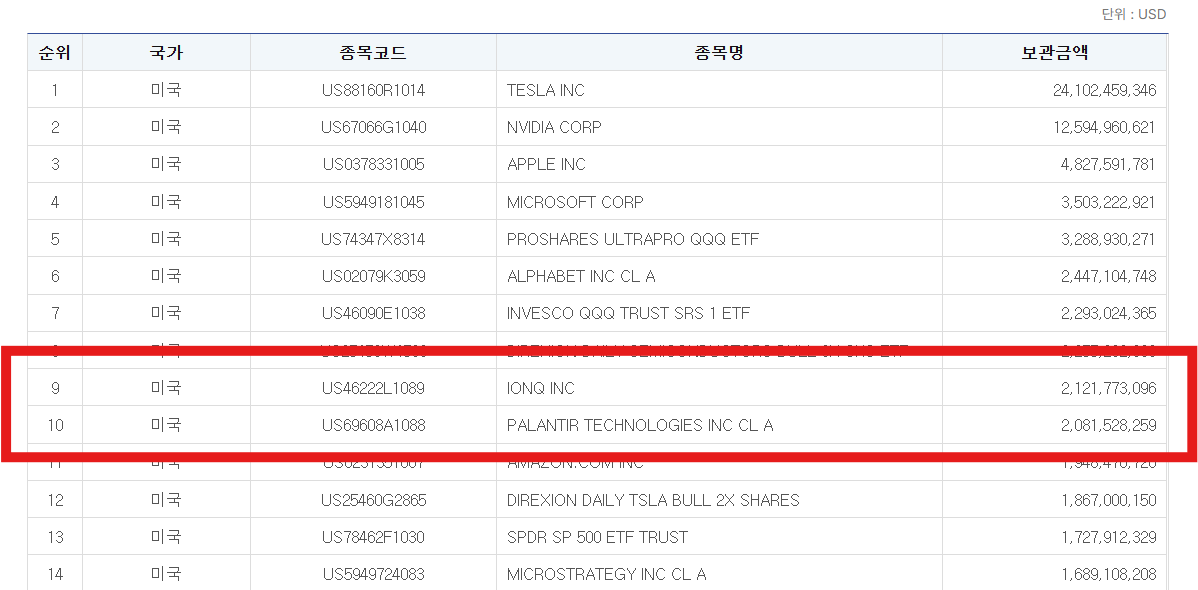This screenshot has height=590, width=1198.
Task: Click amount 2,293,024,365
Action: pyautogui.click(x=1108, y=313)
